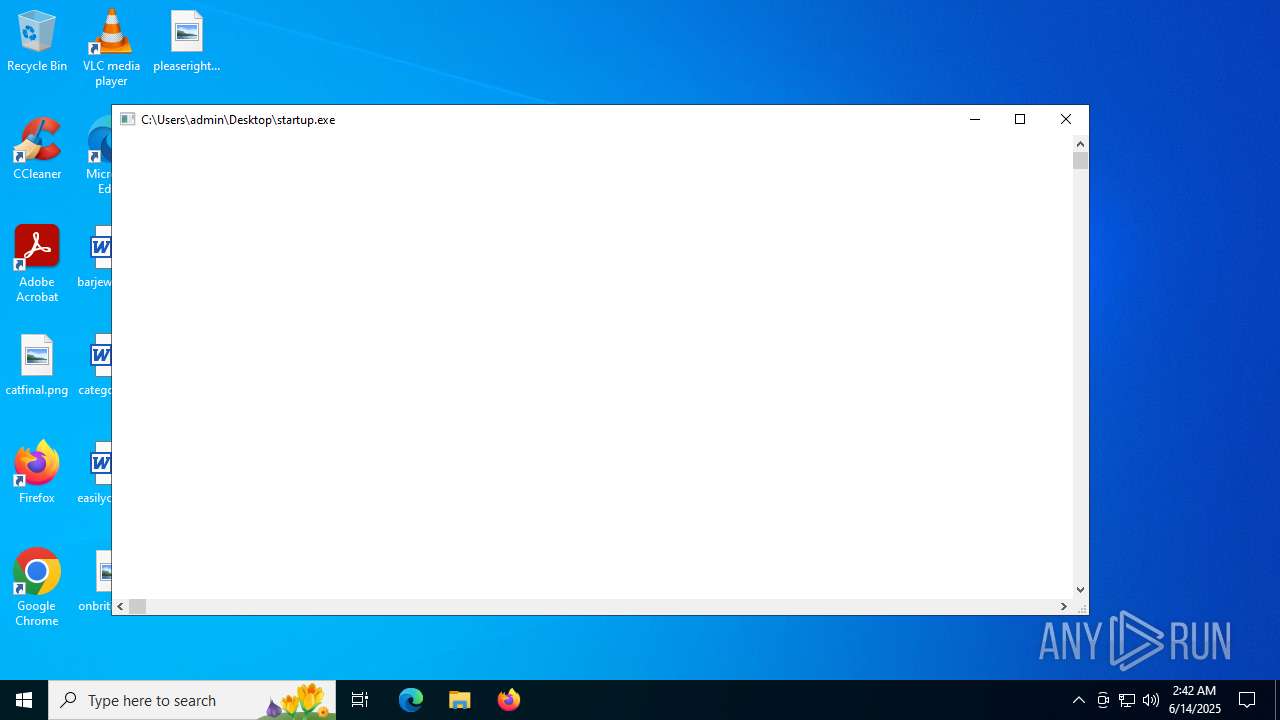Viewport: 1280px width, 720px height.
Task: Click the horizontal scrollbar thumb
Action: click(x=138, y=606)
